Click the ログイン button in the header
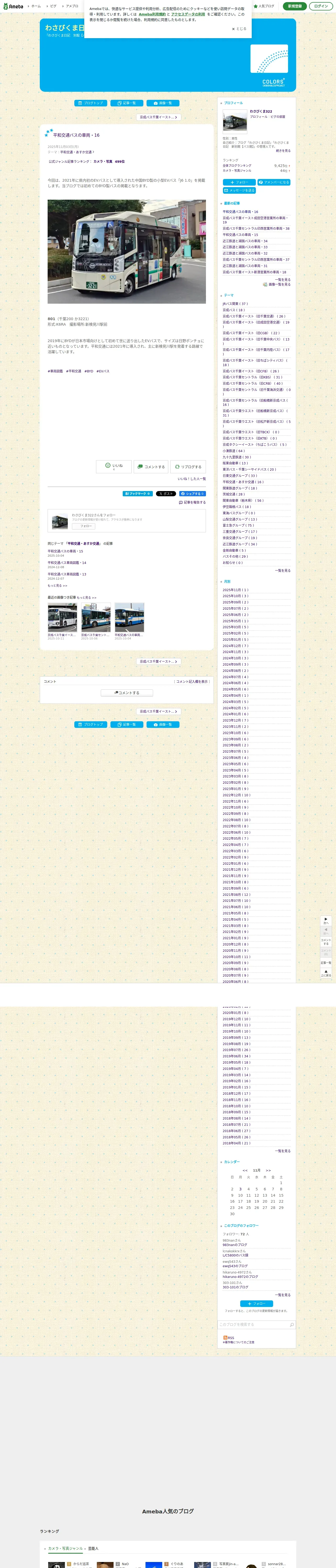This screenshot has width=336, height=1568. coord(321,6)
